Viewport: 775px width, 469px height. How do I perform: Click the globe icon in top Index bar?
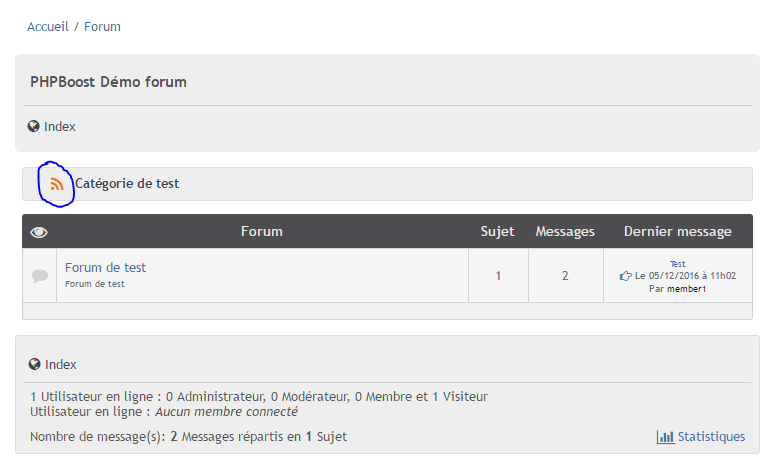pos(34,127)
